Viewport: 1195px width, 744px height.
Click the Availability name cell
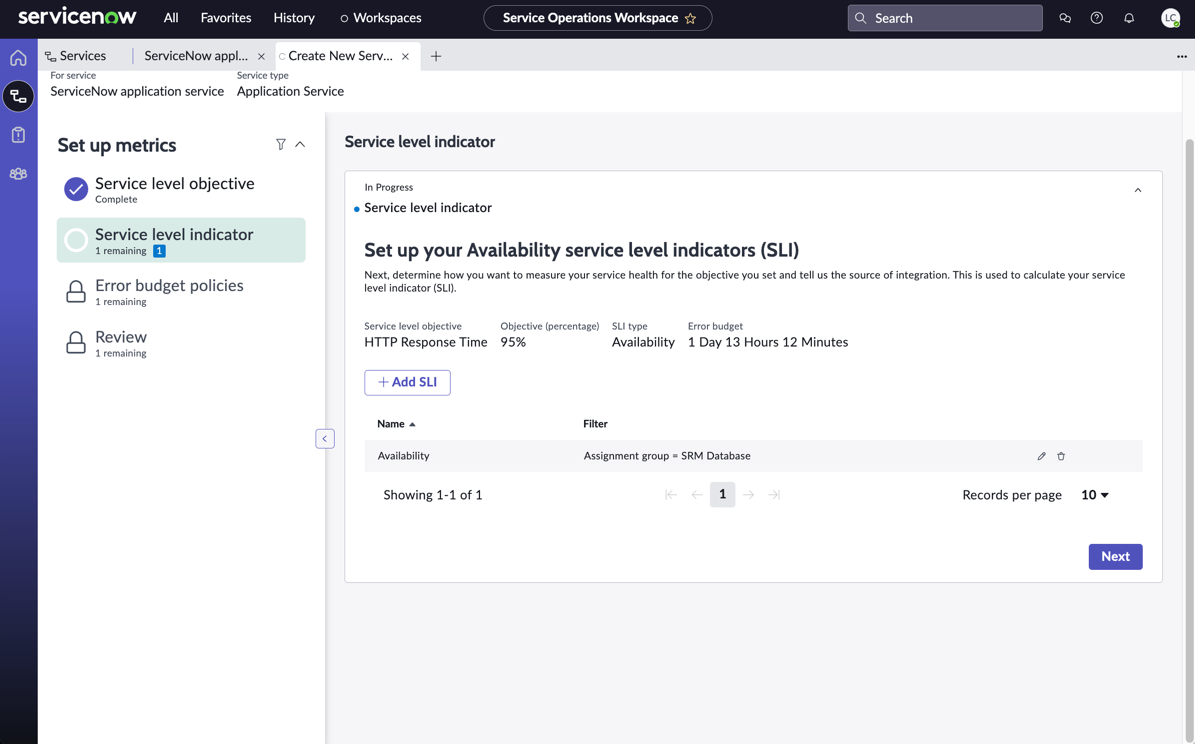pos(403,456)
